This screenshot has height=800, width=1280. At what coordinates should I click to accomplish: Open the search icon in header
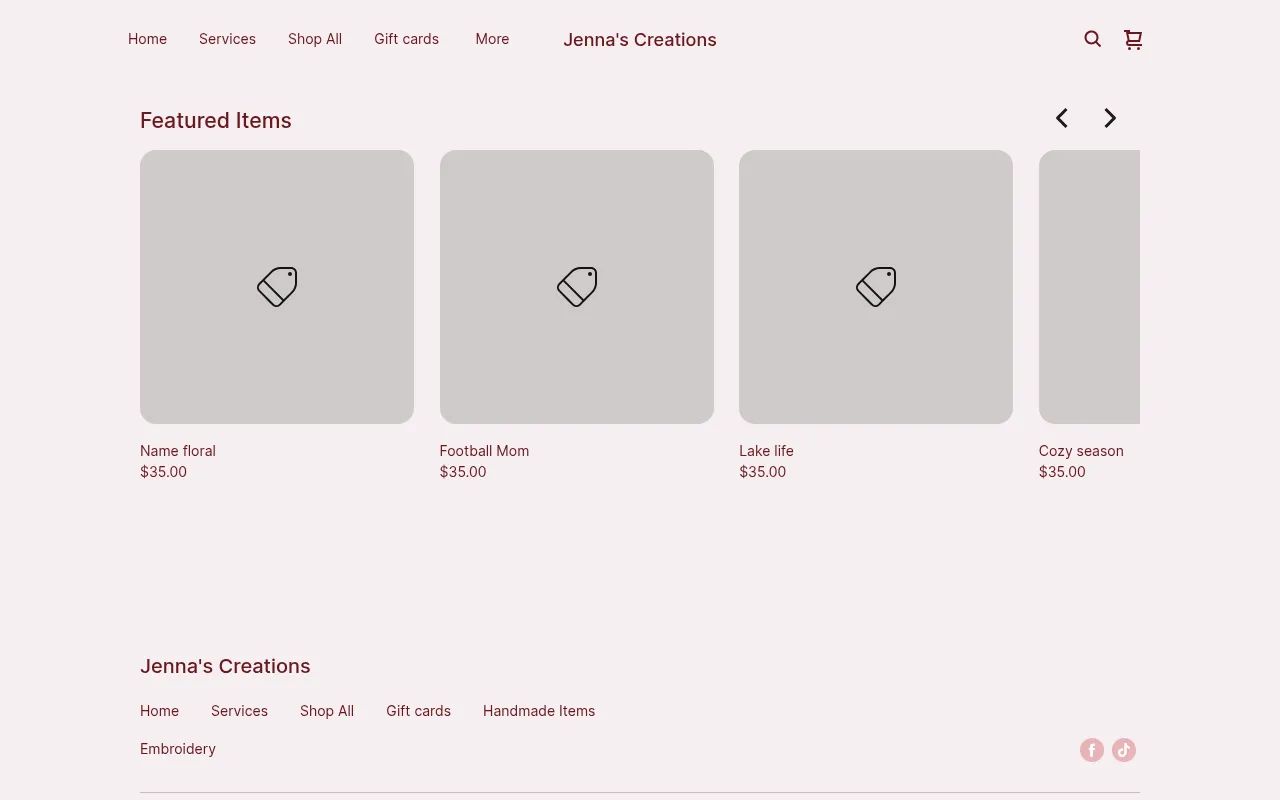pyautogui.click(x=1092, y=39)
